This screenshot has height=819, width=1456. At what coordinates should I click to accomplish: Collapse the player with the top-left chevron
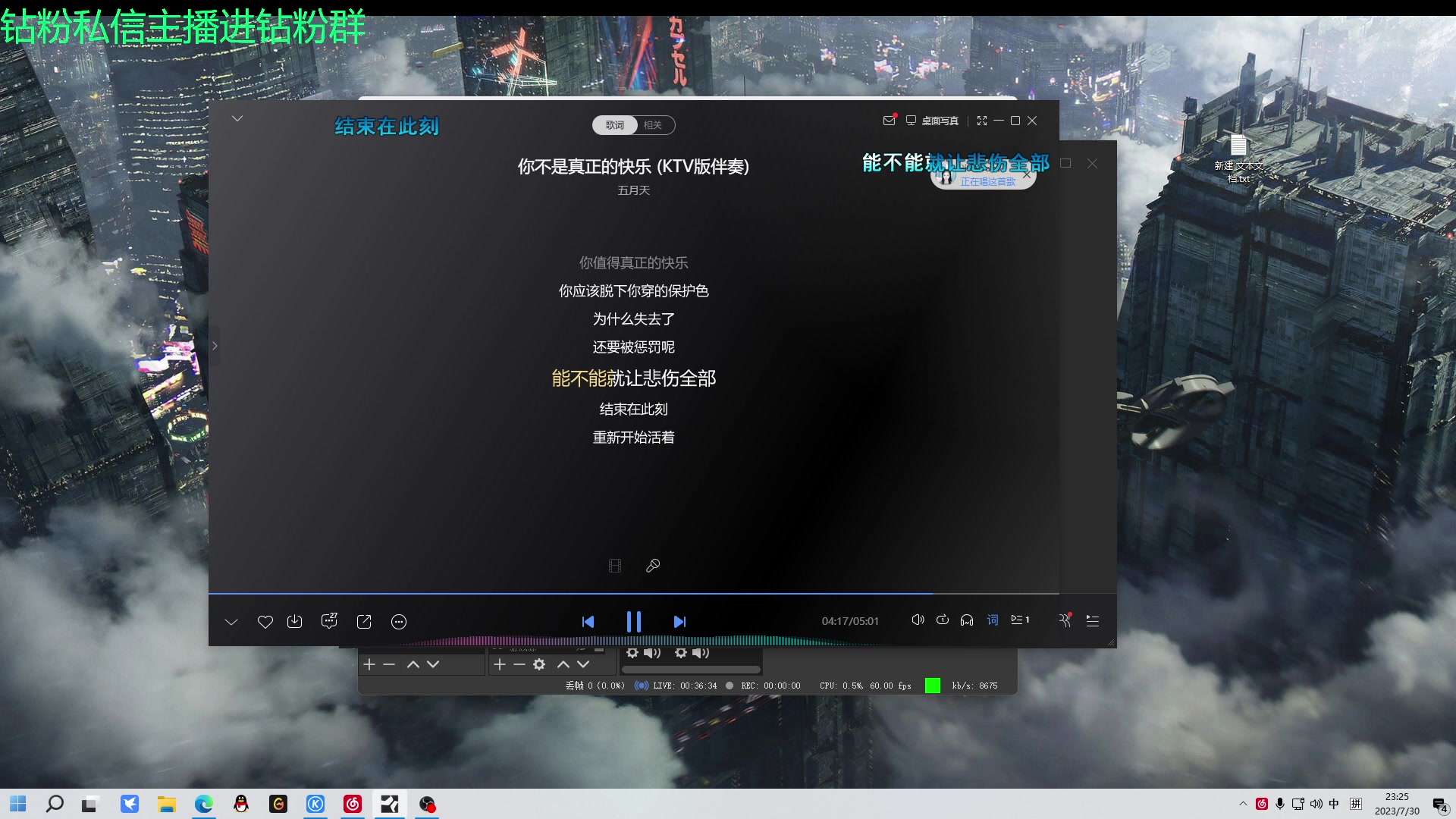pyautogui.click(x=237, y=118)
